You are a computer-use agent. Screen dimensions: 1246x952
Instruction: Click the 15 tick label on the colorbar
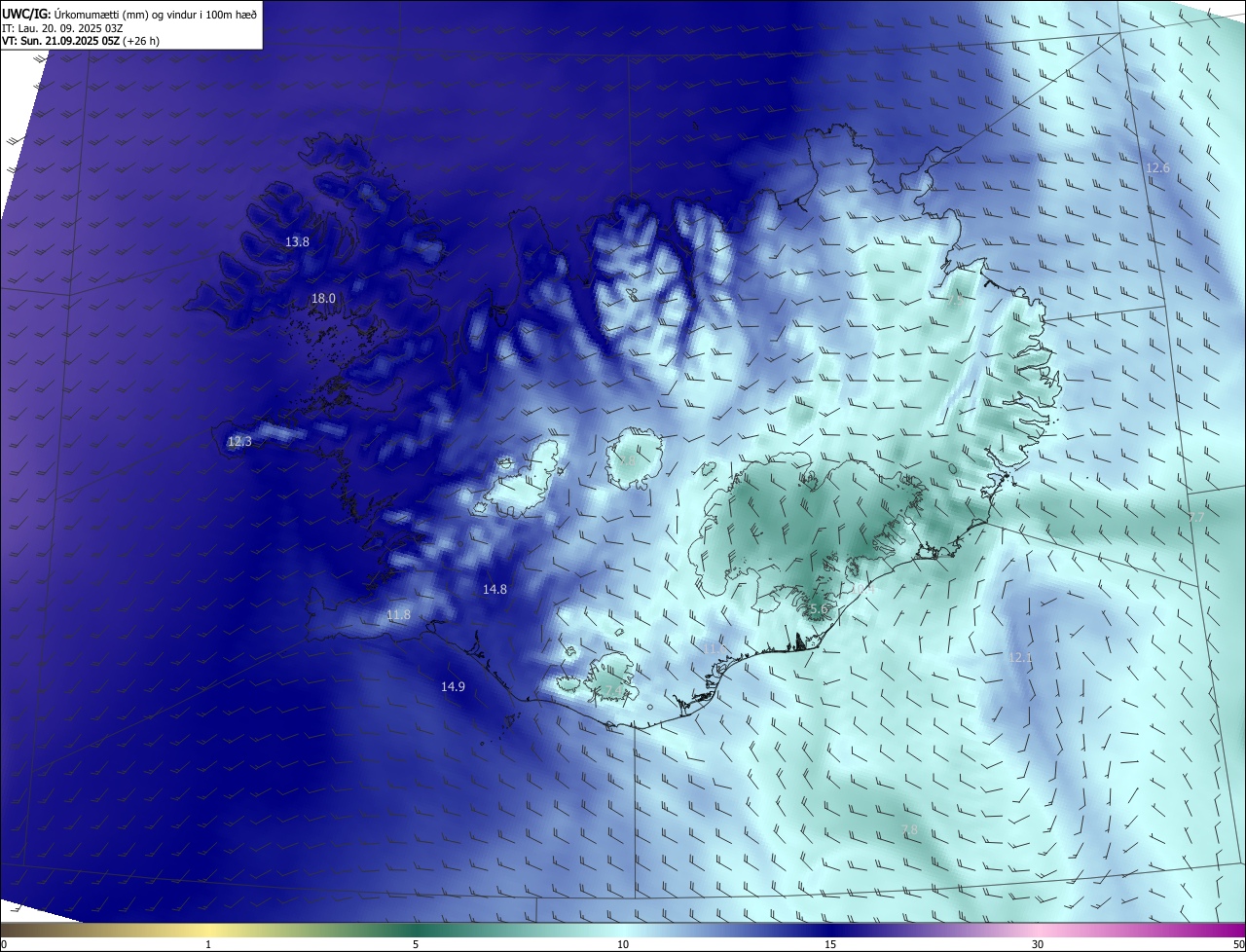[x=830, y=944]
